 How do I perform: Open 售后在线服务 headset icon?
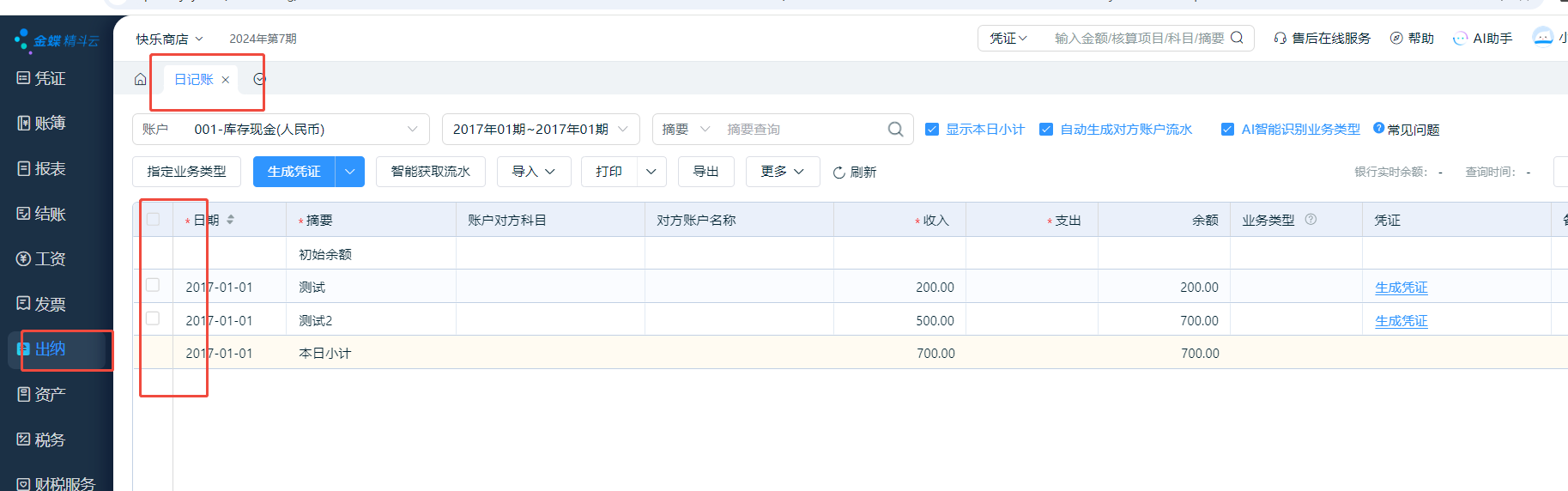point(1280,39)
